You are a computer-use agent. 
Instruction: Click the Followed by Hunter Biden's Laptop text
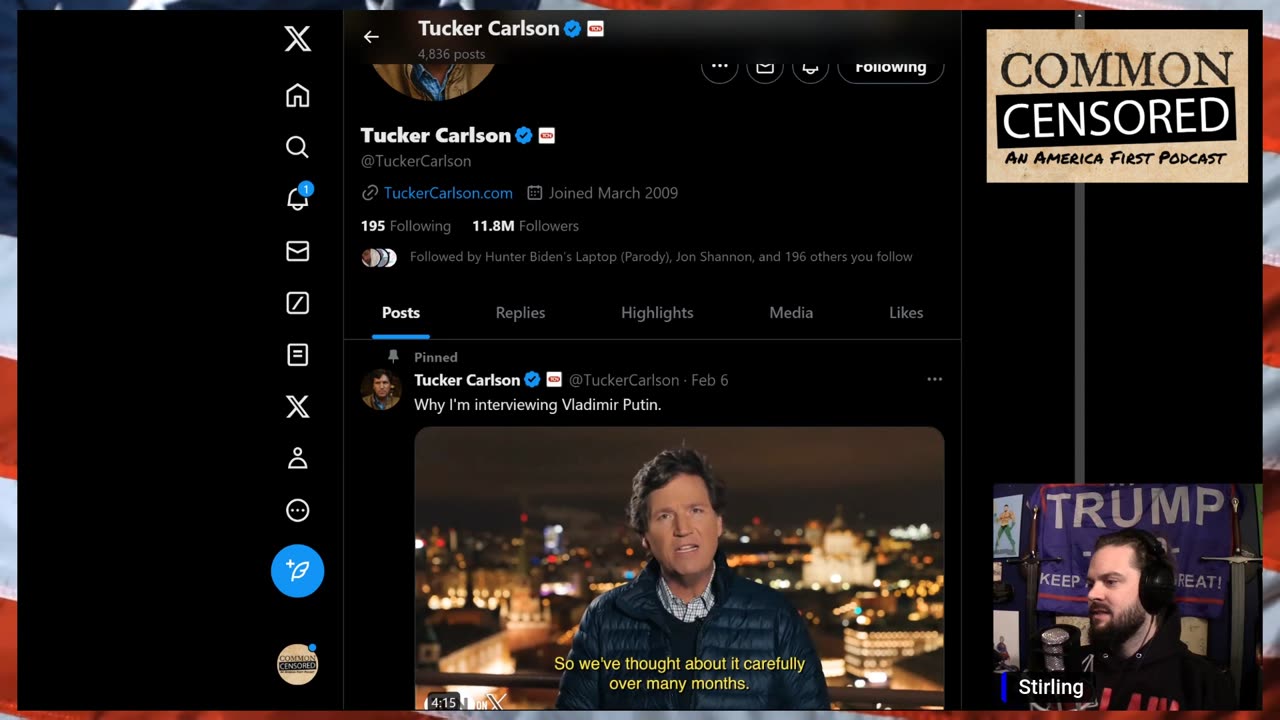(x=661, y=257)
